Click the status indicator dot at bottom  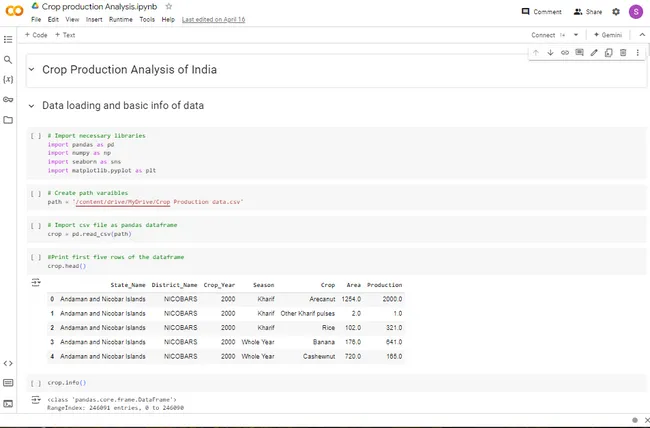[x=635, y=420]
